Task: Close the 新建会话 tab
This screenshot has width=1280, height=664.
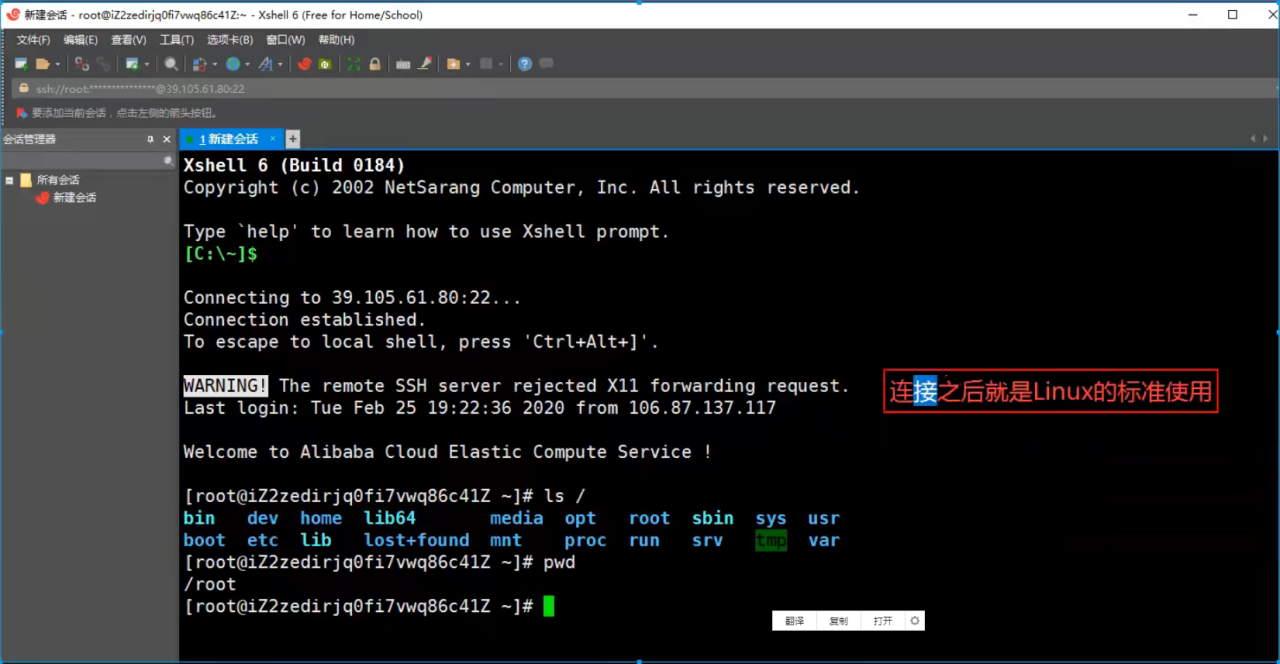Action: pos(271,139)
